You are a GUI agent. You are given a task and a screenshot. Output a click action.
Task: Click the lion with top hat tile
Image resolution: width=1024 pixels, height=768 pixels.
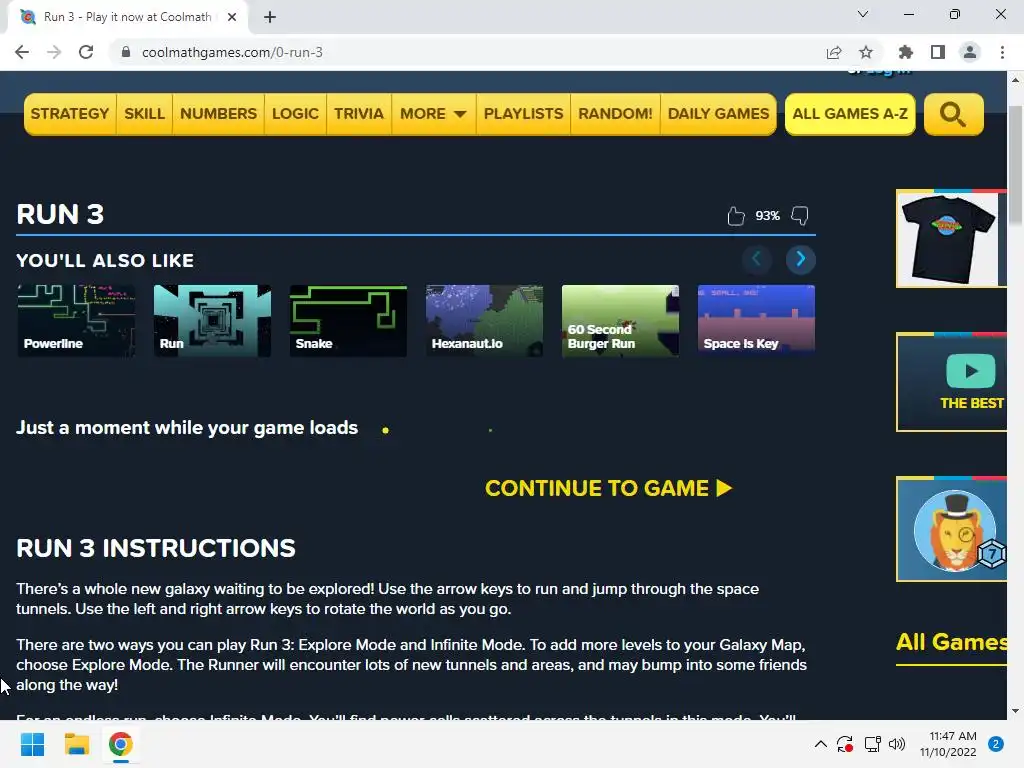click(x=951, y=529)
